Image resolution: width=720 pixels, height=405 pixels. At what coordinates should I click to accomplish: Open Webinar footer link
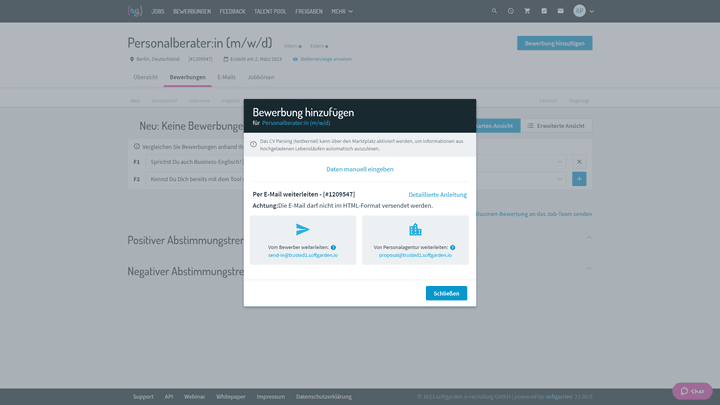click(195, 397)
